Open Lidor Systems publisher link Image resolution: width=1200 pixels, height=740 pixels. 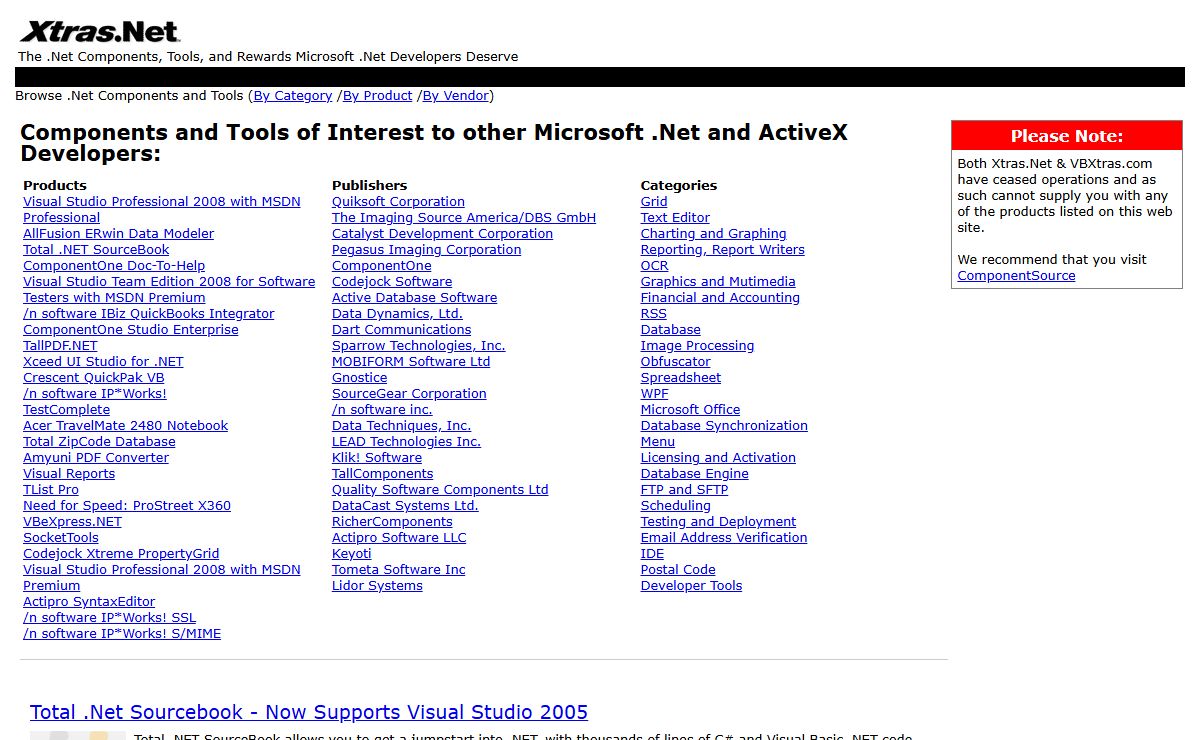[x=377, y=586]
